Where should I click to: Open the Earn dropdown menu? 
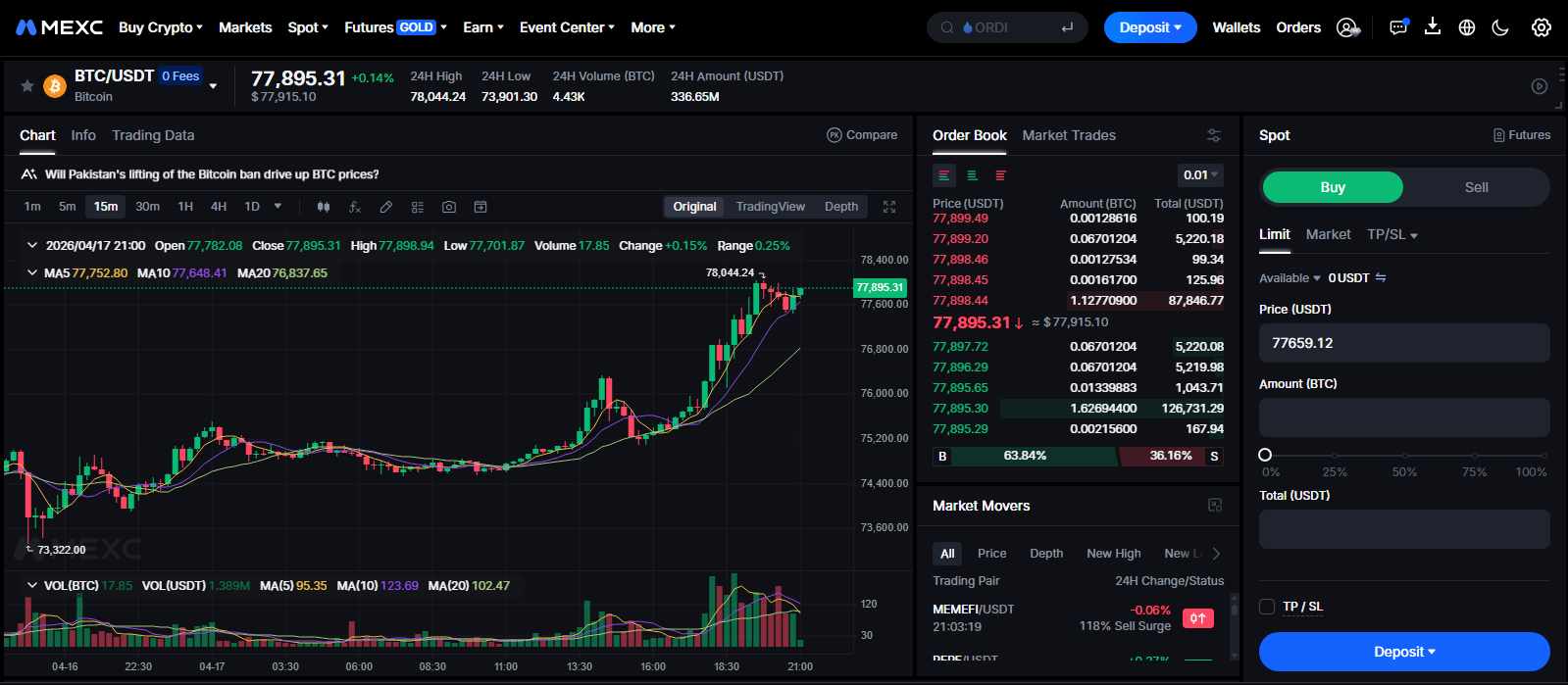pos(482,27)
